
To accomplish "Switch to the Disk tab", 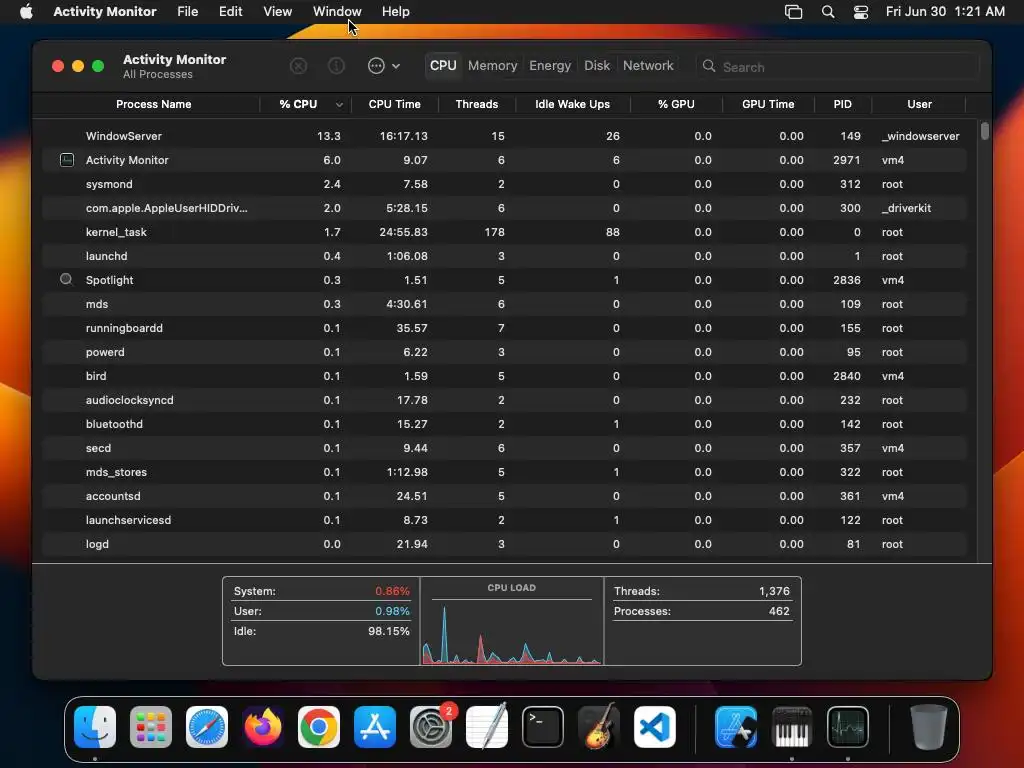I will pyautogui.click(x=597, y=65).
